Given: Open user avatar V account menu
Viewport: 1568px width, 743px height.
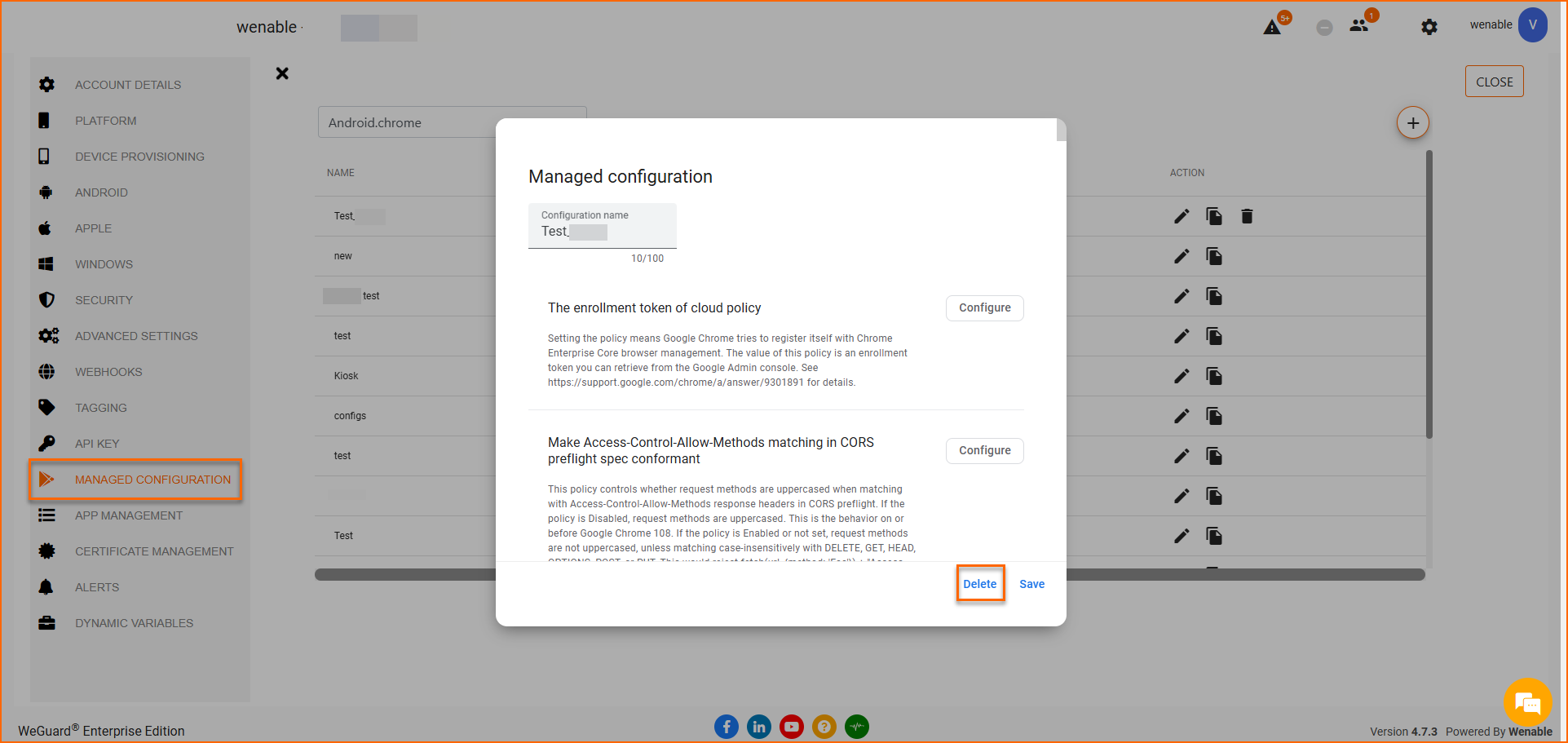Looking at the screenshot, I should pyautogui.click(x=1533, y=25).
